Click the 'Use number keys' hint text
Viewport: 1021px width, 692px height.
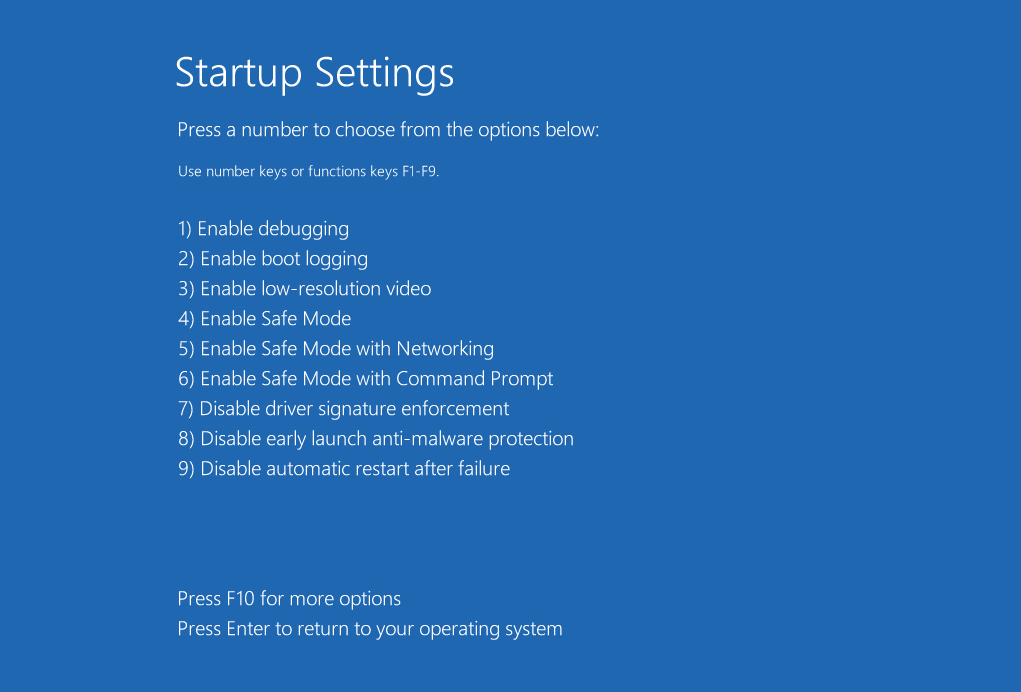[232, 171]
